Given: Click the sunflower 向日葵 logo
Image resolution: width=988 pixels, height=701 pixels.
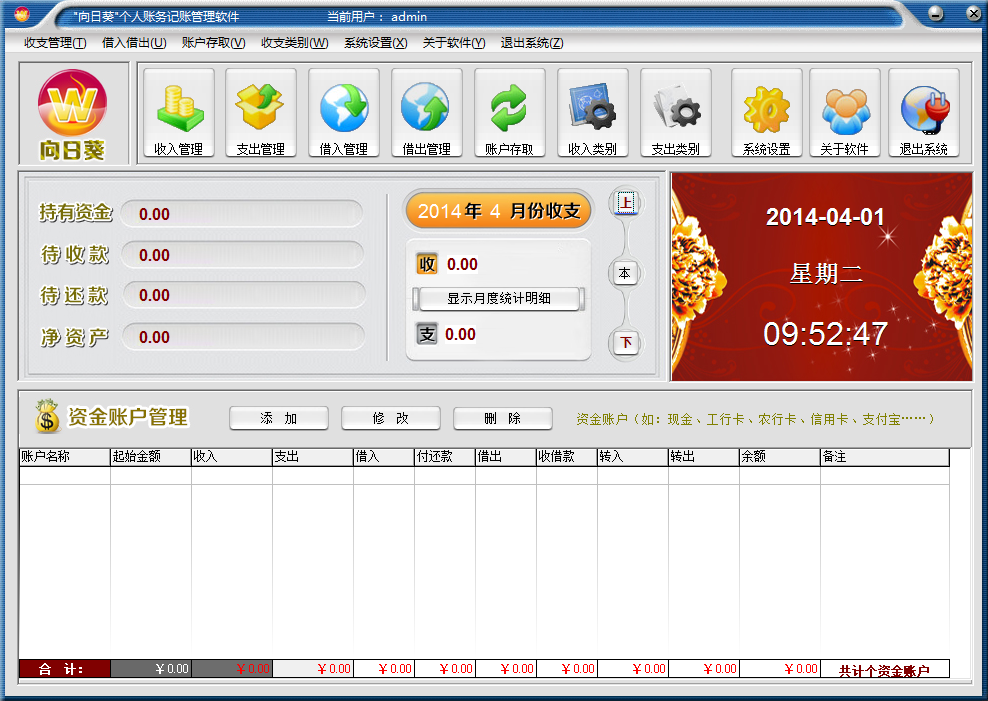Looking at the screenshot, I should tap(73, 112).
